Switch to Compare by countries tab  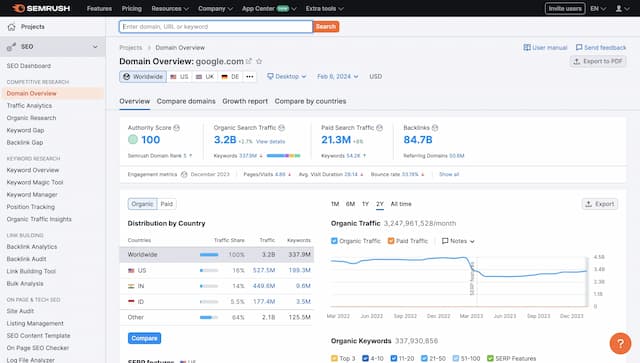310,101
